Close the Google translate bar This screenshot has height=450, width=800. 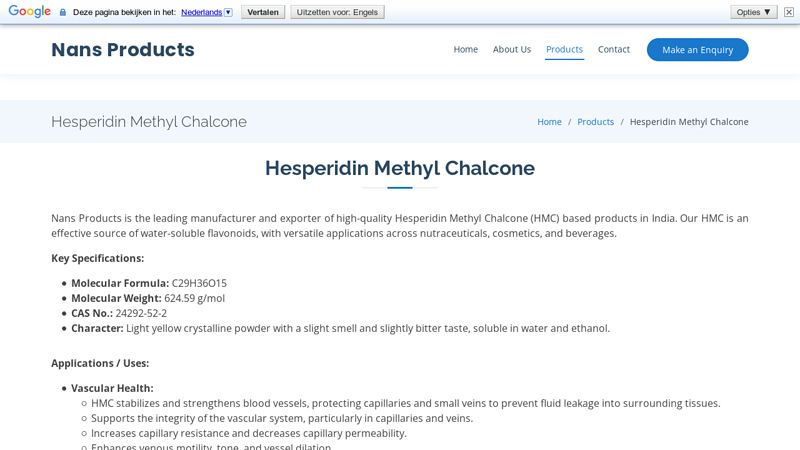click(x=789, y=12)
